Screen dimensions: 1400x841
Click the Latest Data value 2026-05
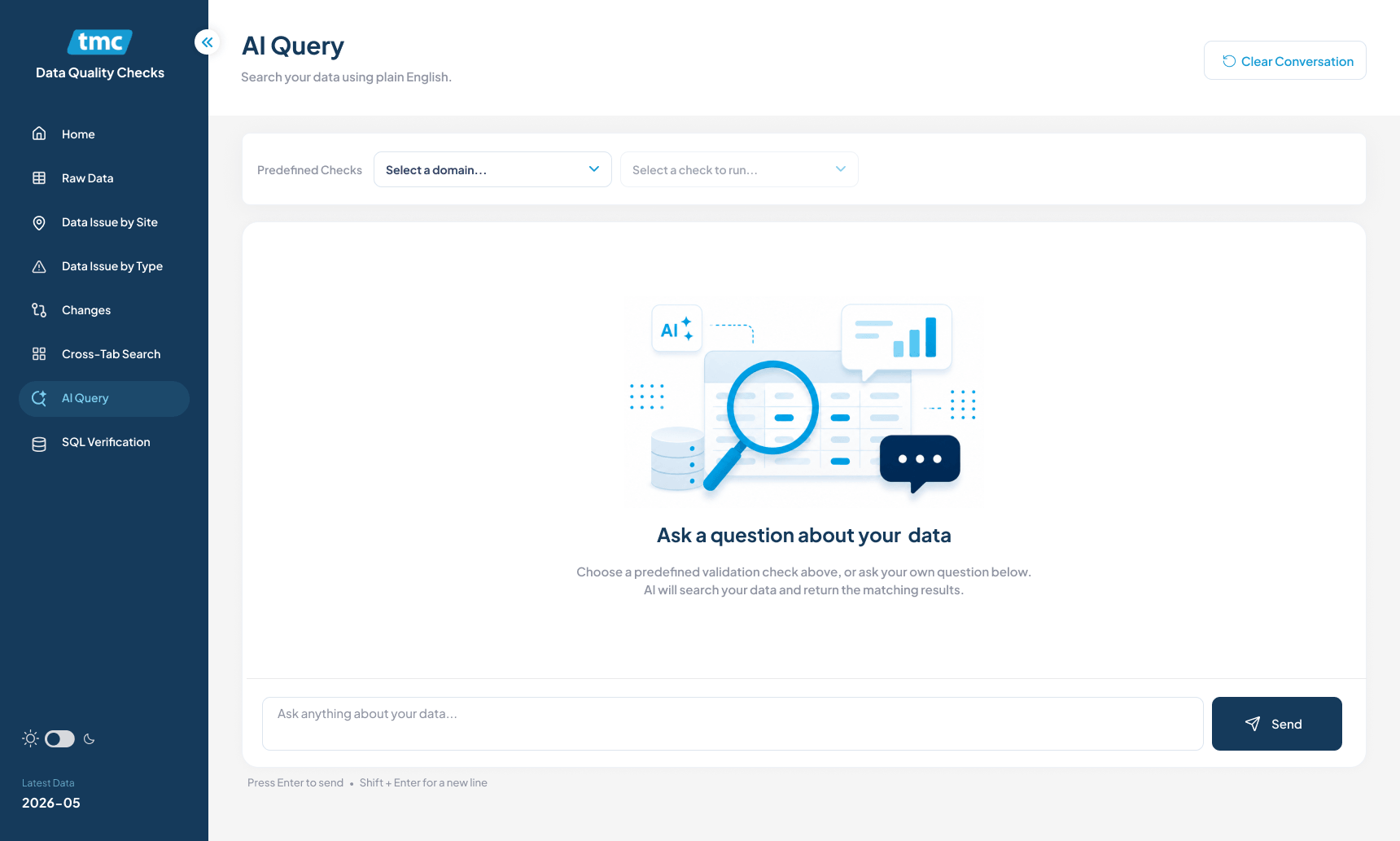coord(51,803)
